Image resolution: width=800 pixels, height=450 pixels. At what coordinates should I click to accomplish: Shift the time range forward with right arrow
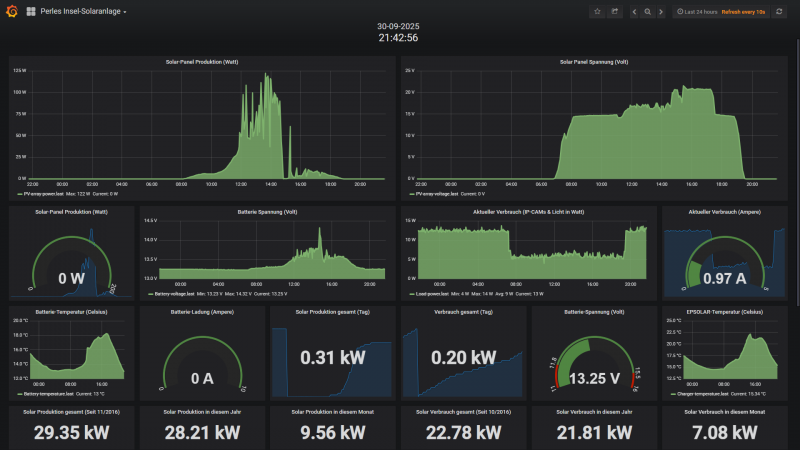[x=661, y=12]
